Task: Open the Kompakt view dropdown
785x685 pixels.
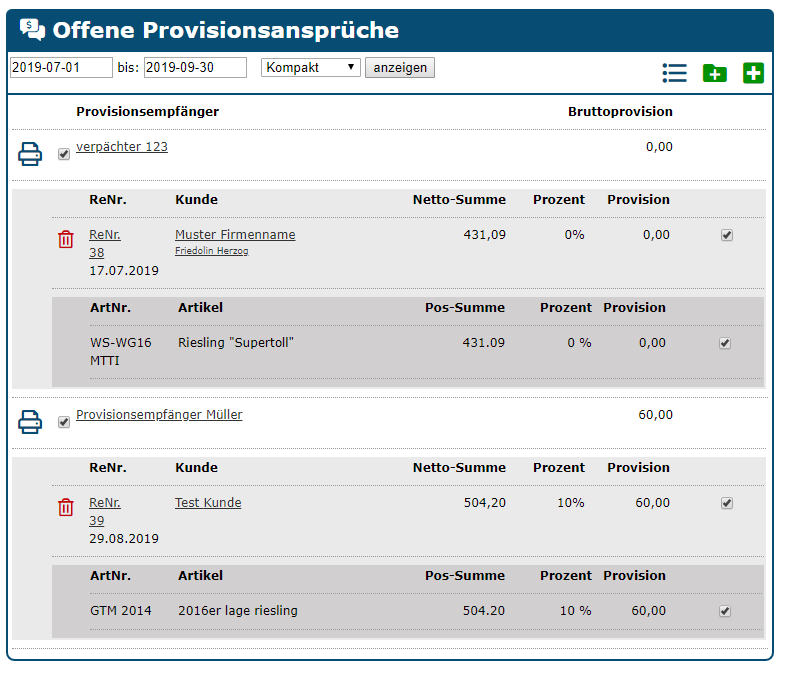Action: click(310, 67)
